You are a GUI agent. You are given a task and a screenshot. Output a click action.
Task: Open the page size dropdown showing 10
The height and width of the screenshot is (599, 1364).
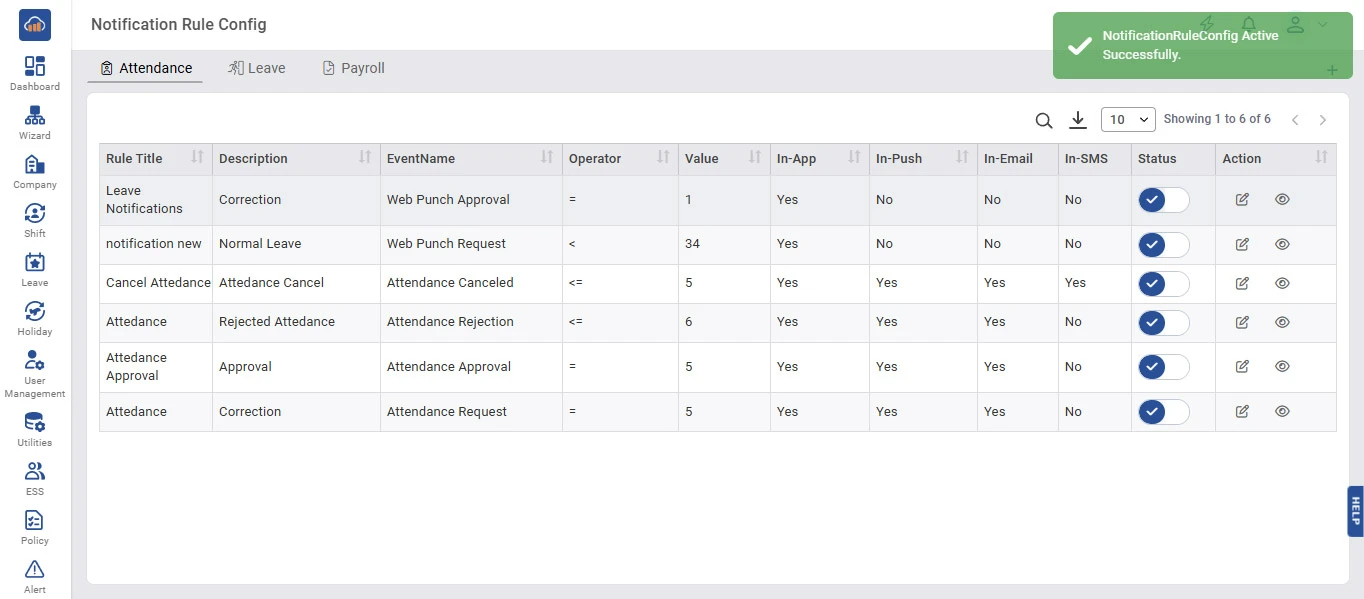pyautogui.click(x=1128, y=120)
